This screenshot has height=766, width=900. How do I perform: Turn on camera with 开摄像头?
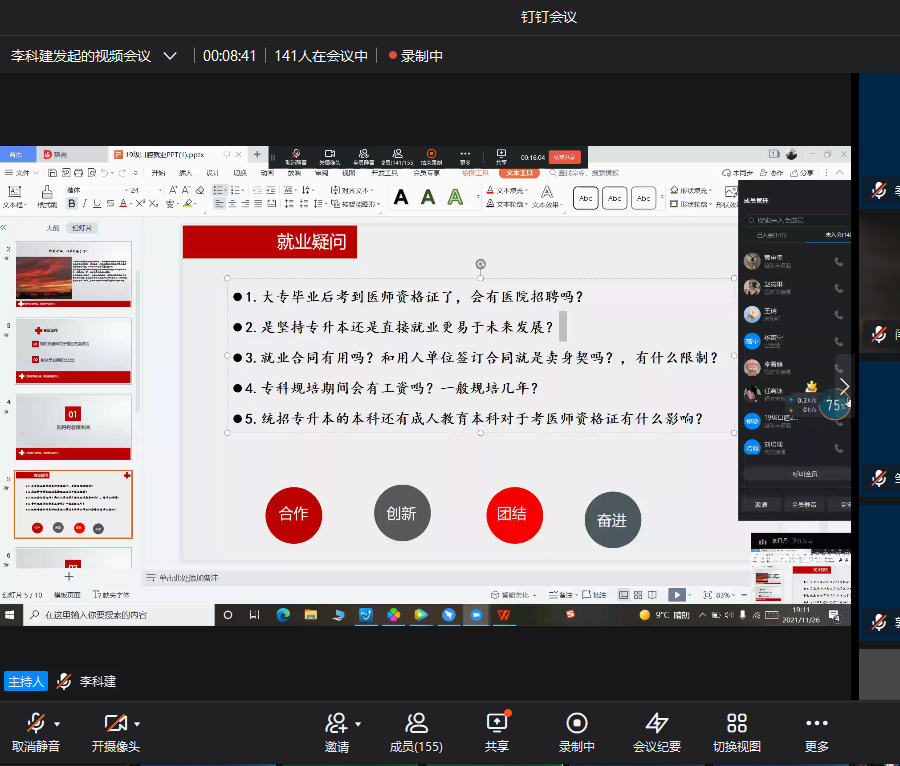coord(115,723)
